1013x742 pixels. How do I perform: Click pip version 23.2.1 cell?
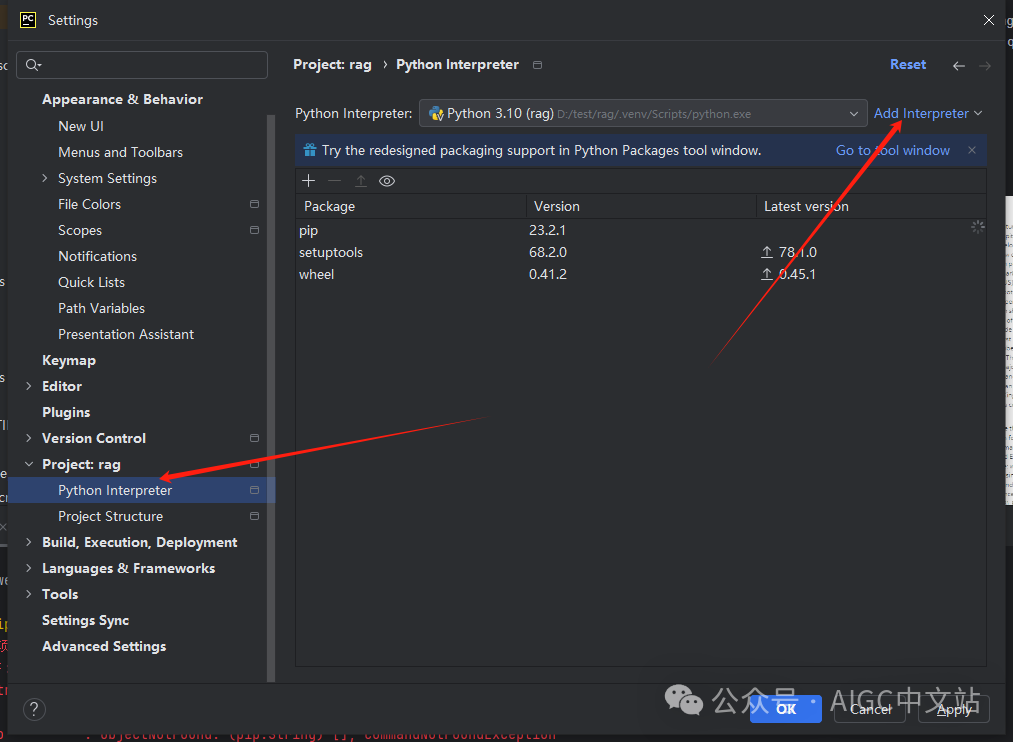547,230
